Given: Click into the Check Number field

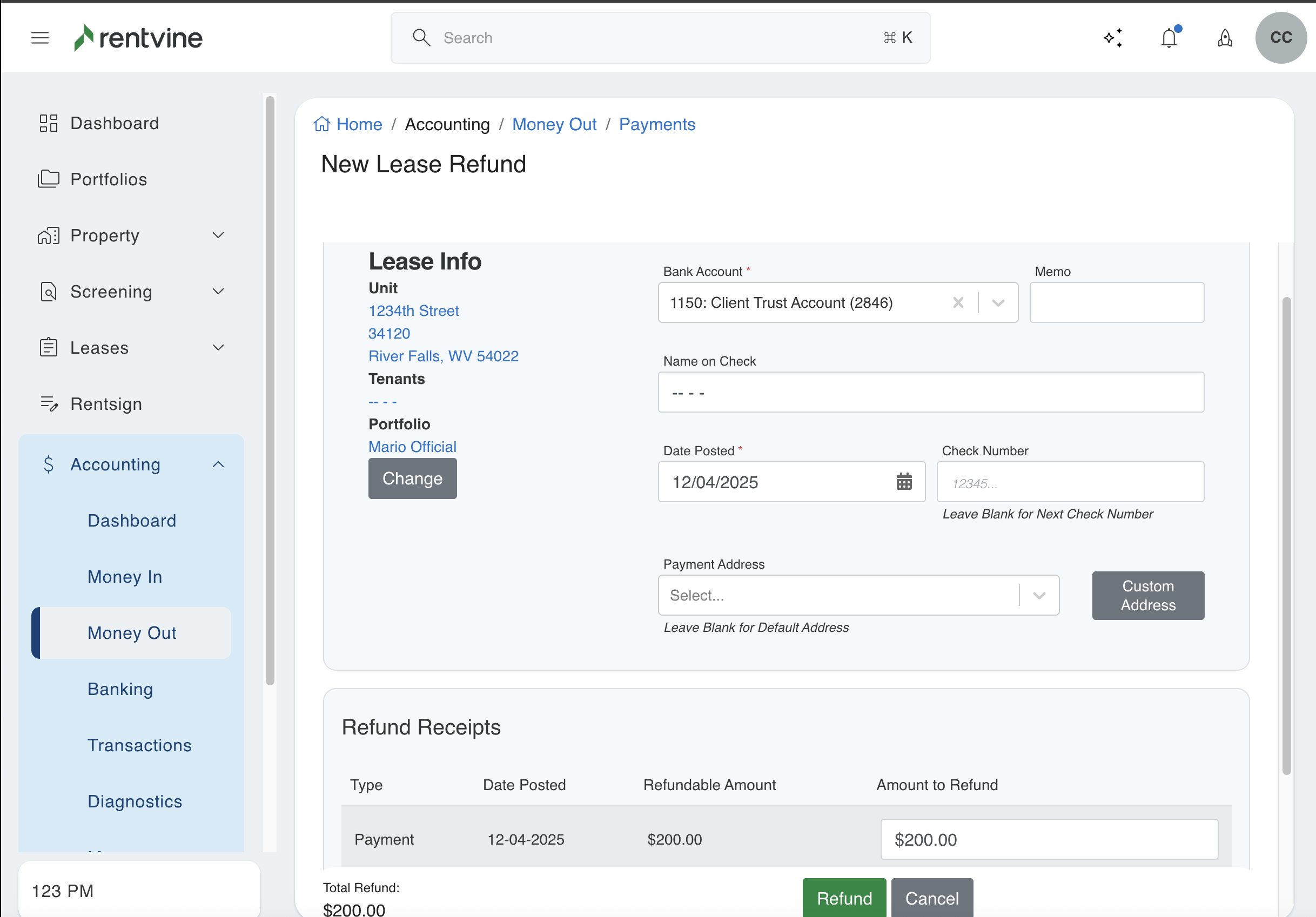Looking at the screenshot, I should [1070, 483].
